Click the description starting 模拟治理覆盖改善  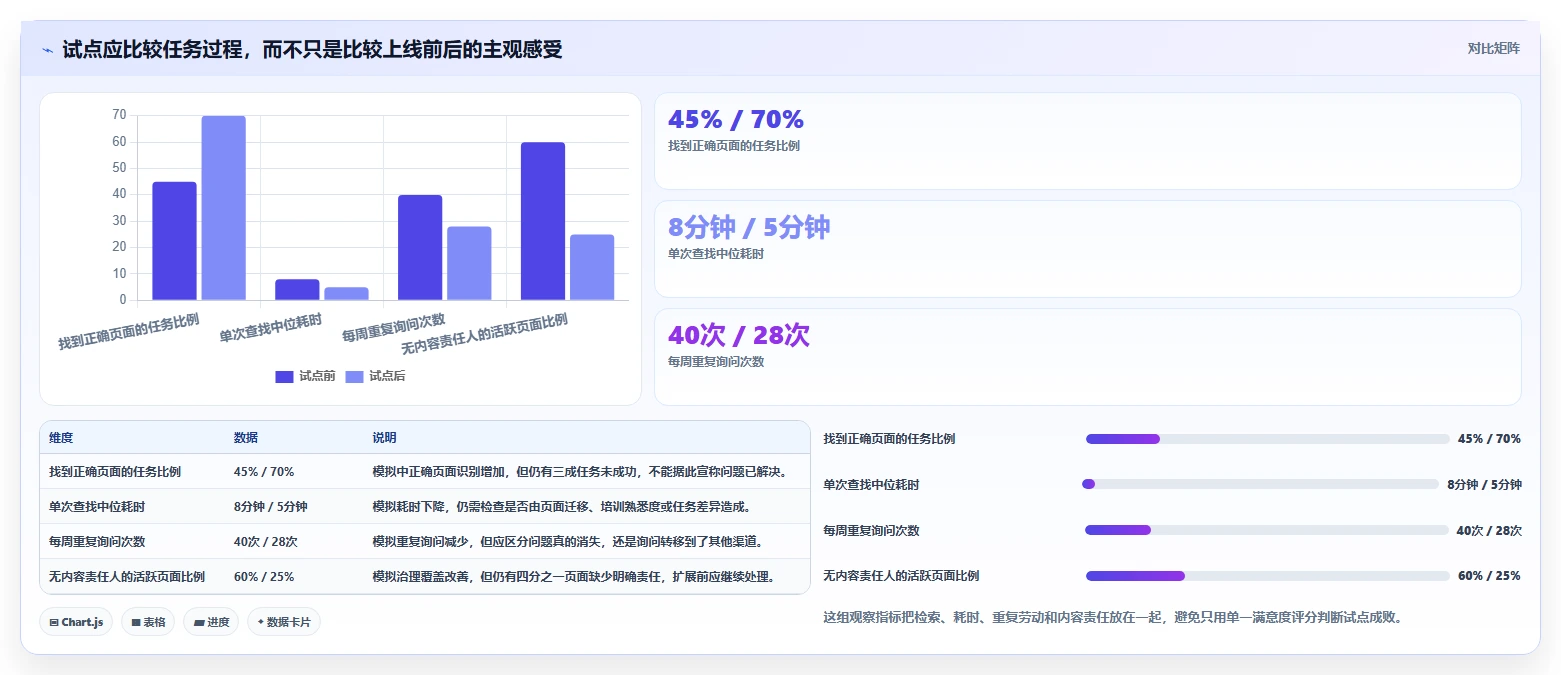pos(575,576)
